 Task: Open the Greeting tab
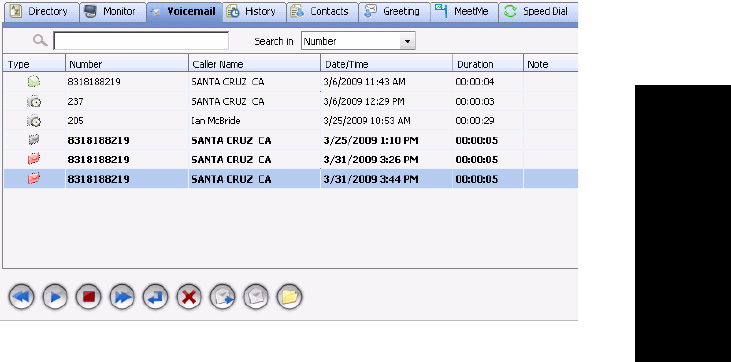pos(394,12)
